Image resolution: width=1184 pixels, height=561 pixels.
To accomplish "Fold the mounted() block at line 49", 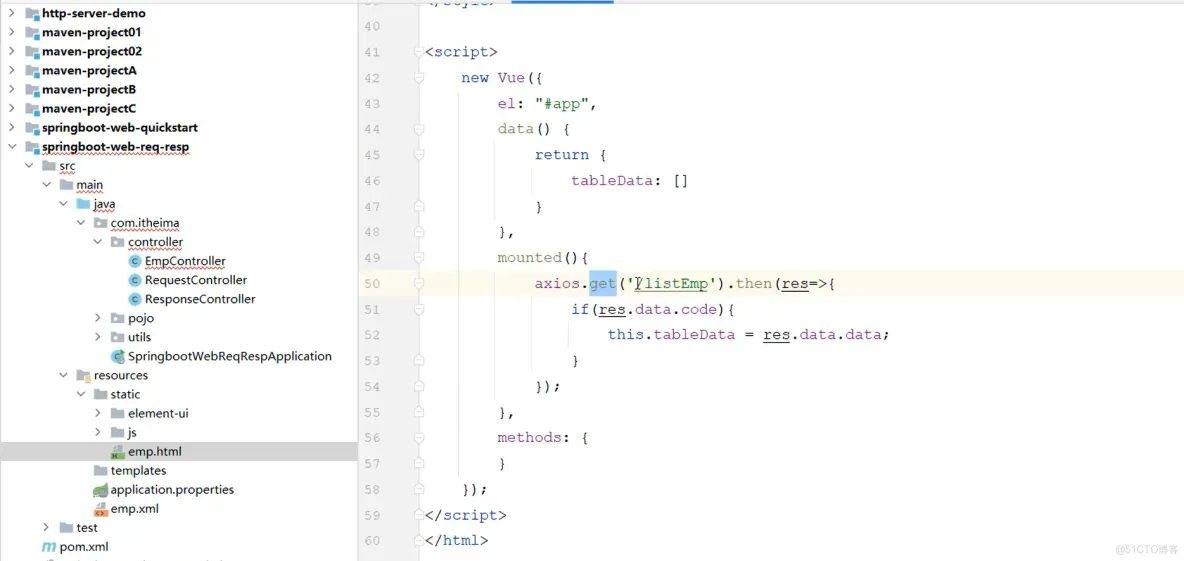I will [419, 257].
